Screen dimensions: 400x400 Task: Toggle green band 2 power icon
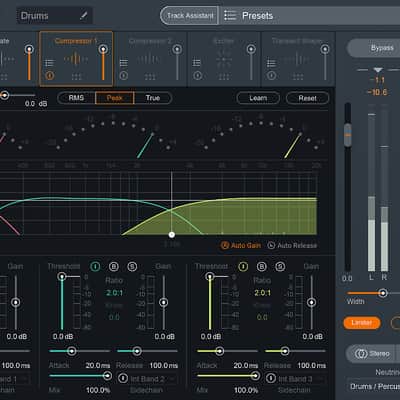95,266
